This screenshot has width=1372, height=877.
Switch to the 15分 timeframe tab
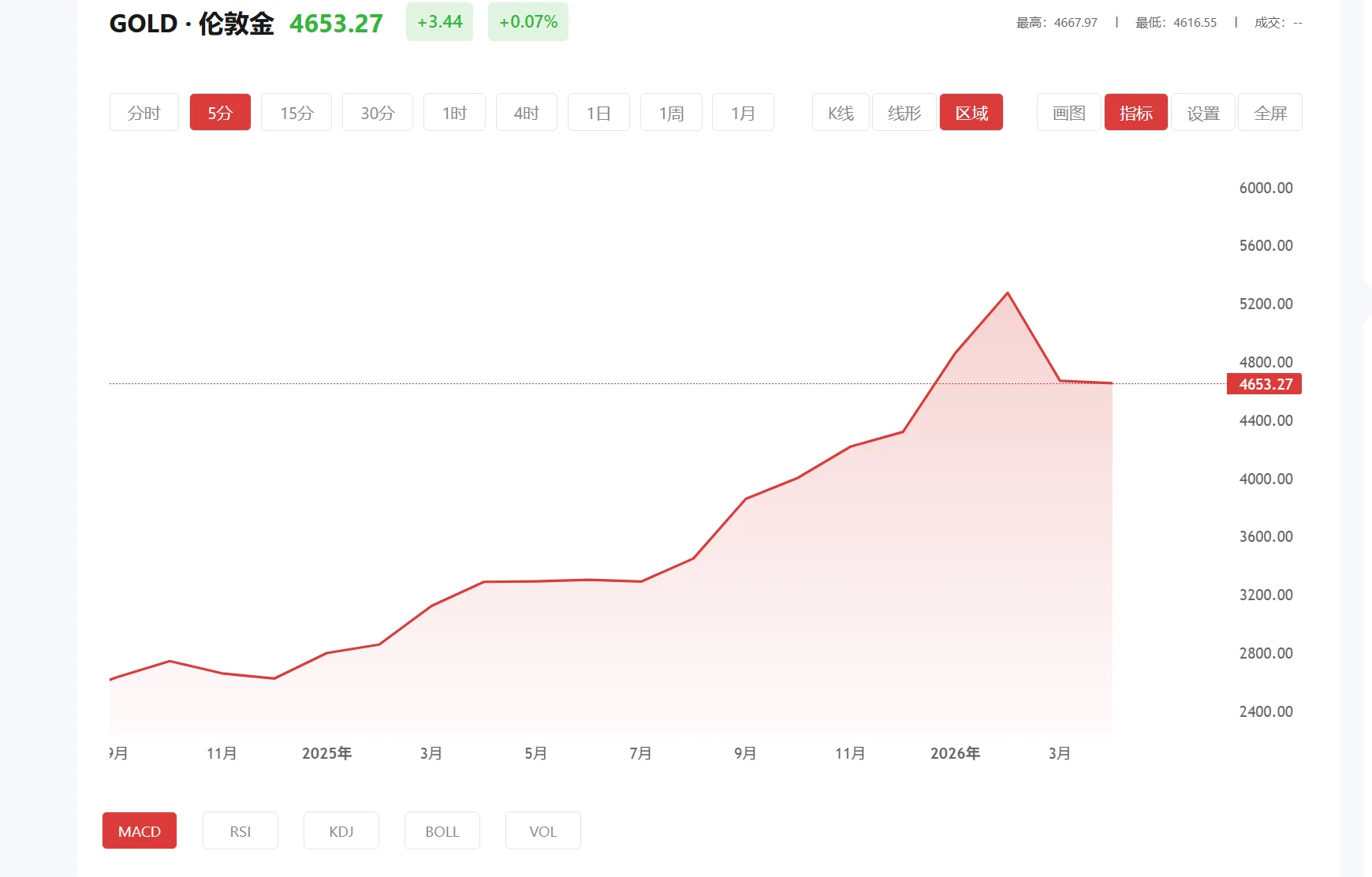click(x=296, y=112)
